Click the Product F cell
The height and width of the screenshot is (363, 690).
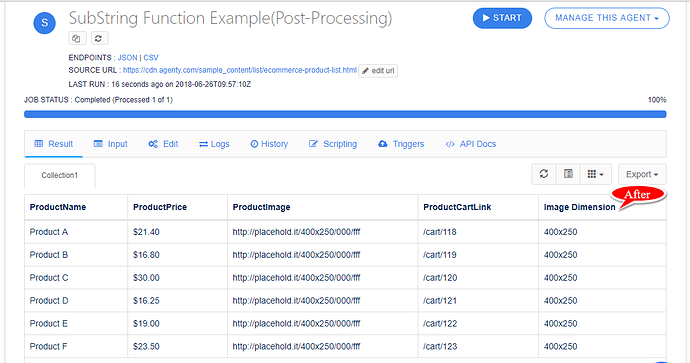[76, 346]
